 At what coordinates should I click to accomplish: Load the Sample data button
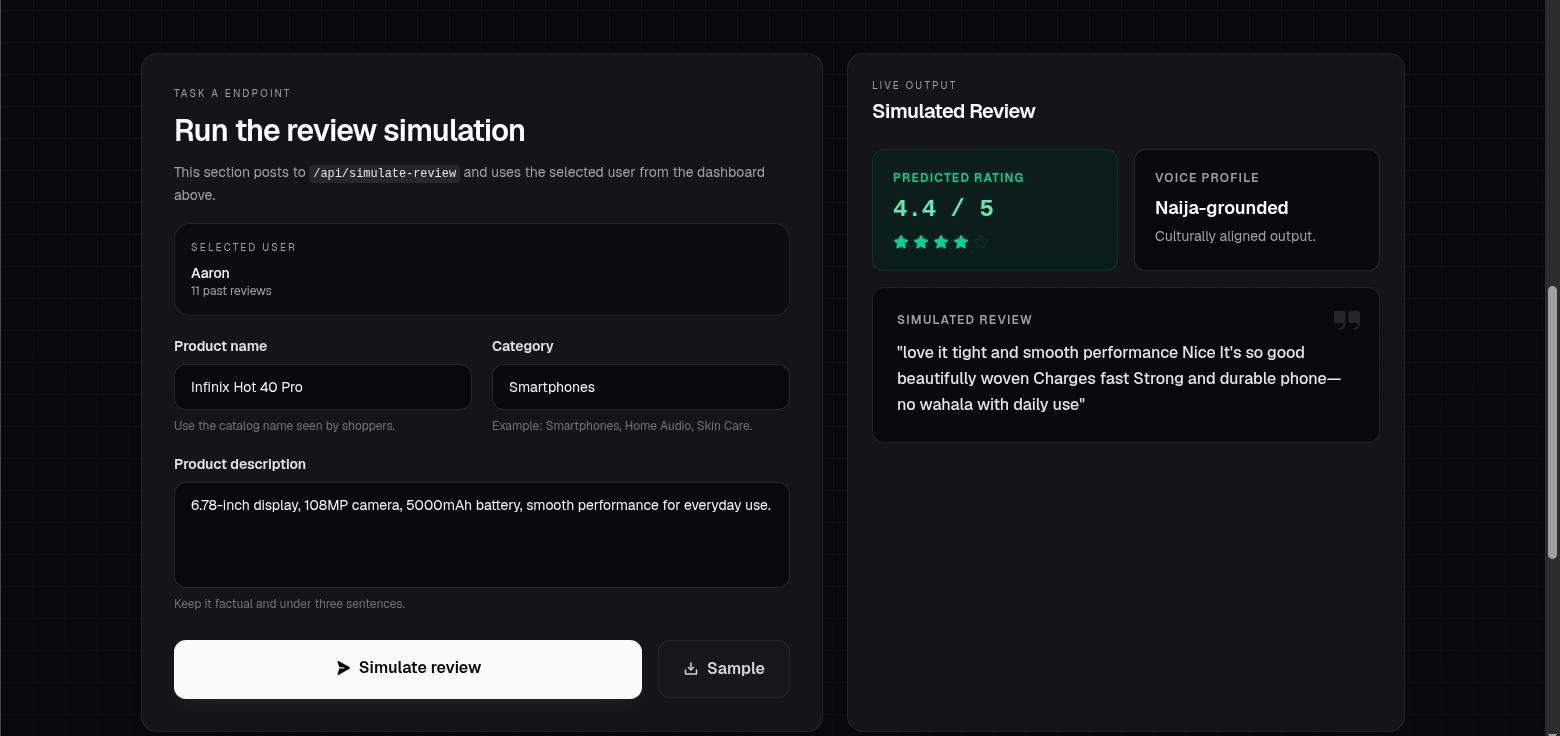[x=724, y=669]
